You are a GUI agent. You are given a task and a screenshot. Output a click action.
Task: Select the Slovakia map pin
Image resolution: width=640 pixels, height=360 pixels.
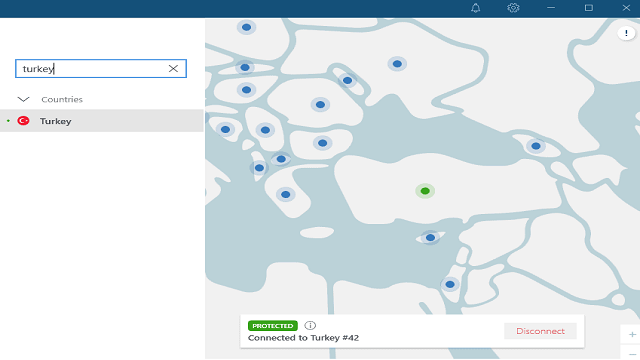[245, 67]
